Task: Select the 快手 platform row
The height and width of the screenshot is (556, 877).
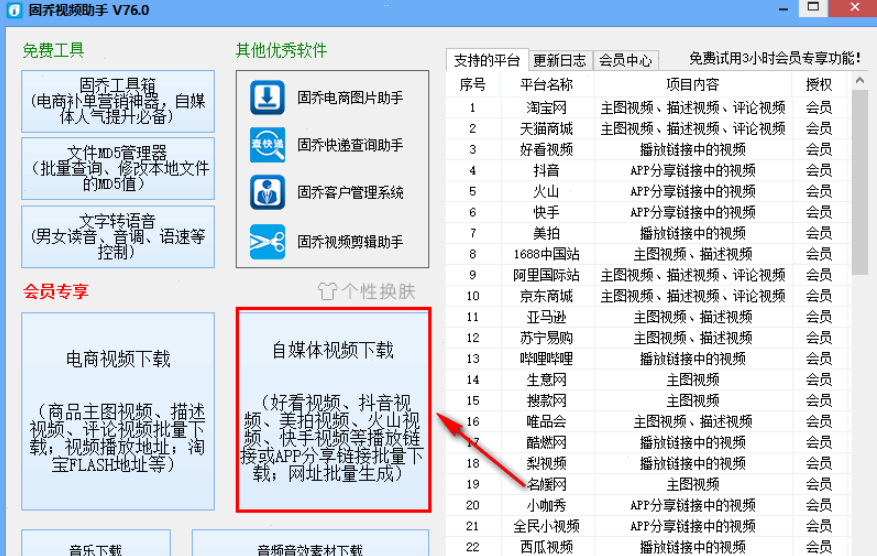Action: coord(648,212)
